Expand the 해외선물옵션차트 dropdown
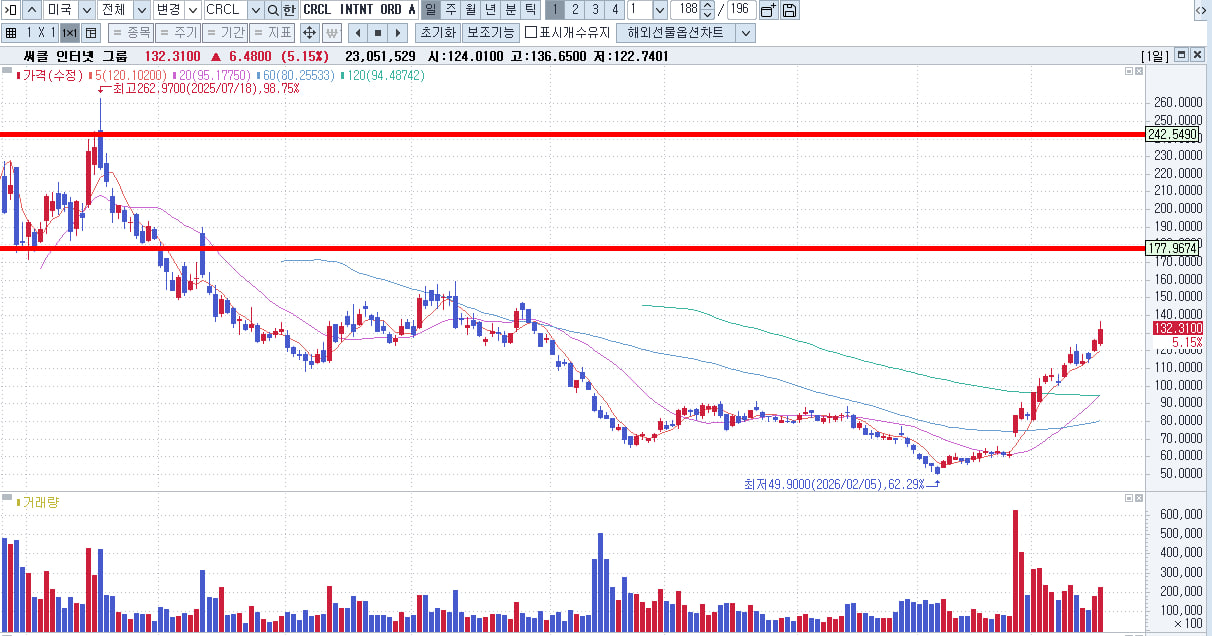The width and height of the screenshot is (1212, 636). pos(745,33)
